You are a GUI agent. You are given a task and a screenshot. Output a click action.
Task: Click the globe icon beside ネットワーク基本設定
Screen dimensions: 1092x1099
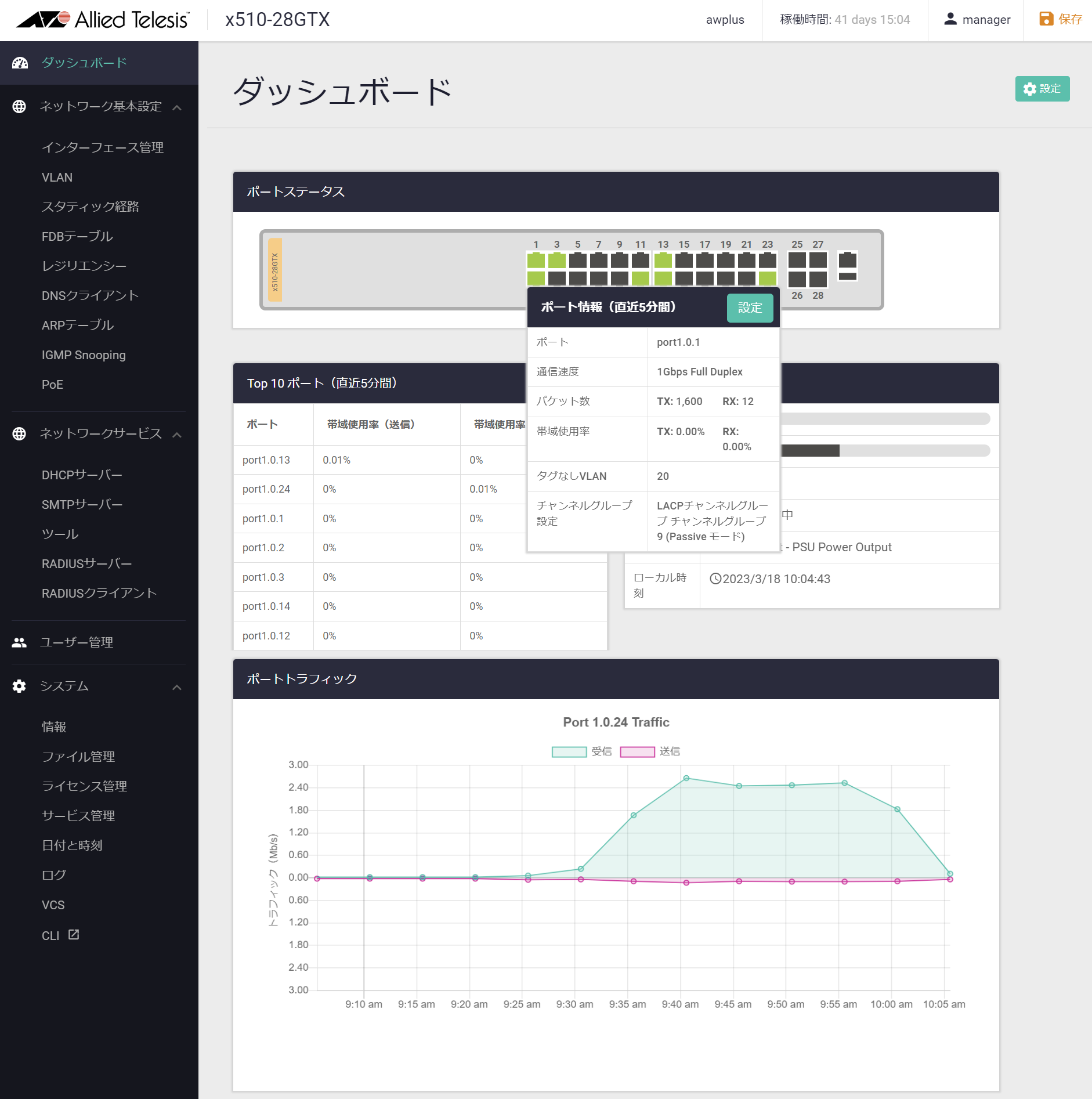19,107
